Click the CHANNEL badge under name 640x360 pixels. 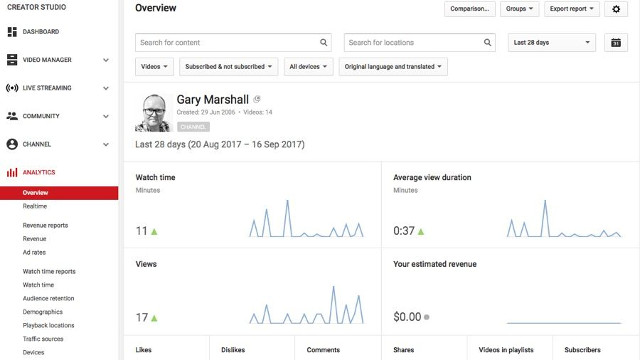click(x=193, y=127)
